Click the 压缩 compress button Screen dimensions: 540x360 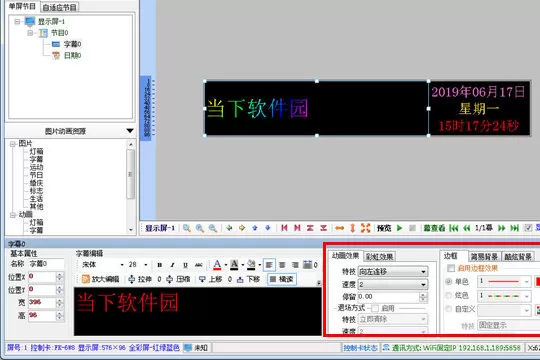pyautogui.click(x=178, y=279)
